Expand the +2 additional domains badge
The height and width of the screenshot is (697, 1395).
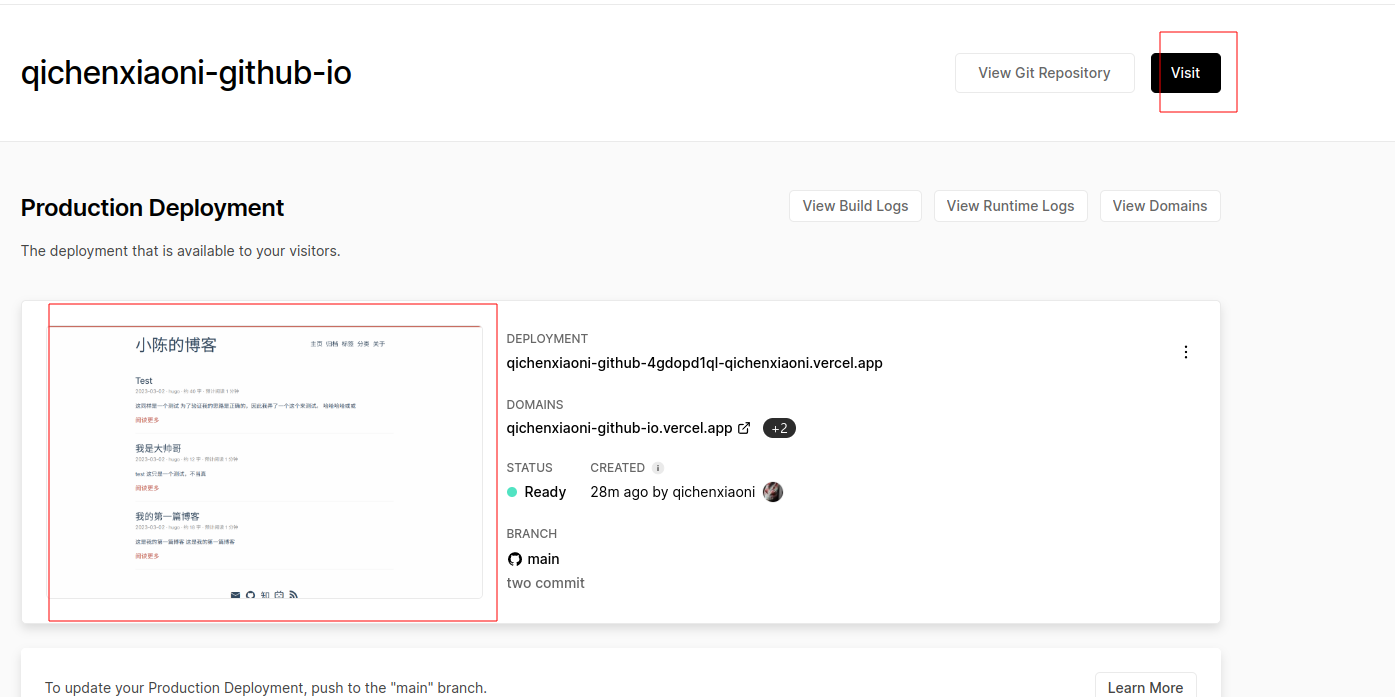pyautogui.click(x=779, y=428)
